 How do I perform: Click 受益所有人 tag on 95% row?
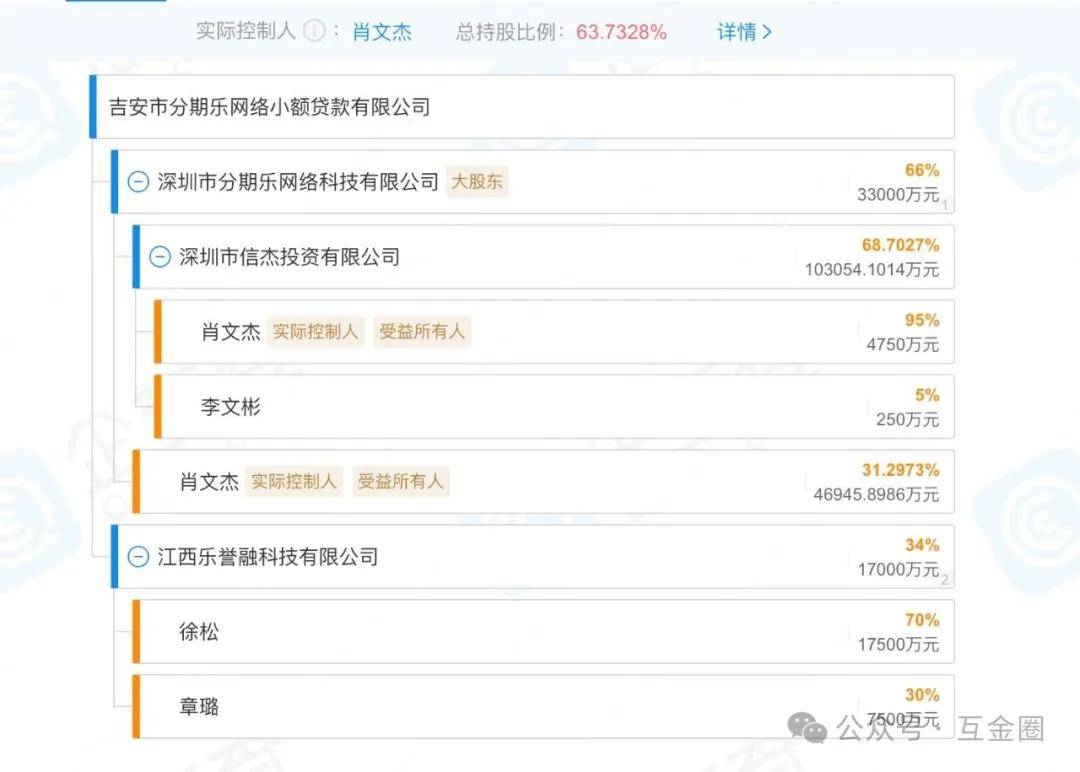point(422,332)
